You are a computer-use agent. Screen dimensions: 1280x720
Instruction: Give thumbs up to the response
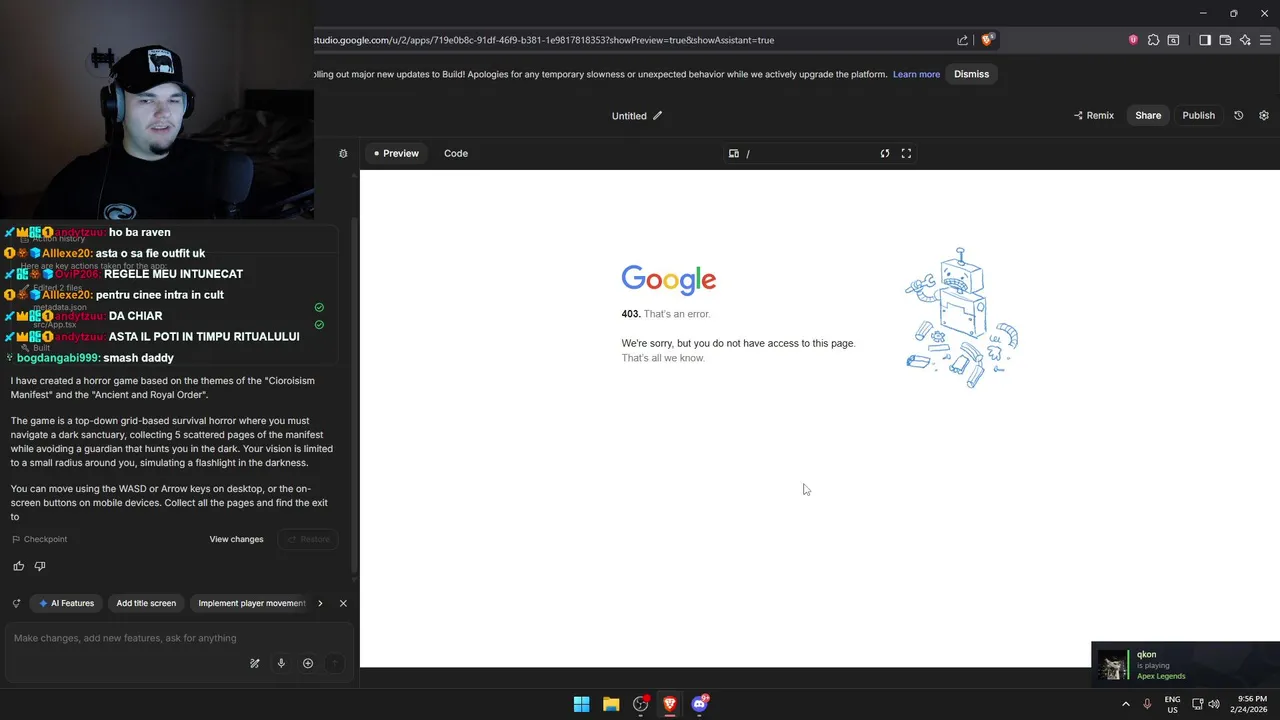[x=18, y=566]
